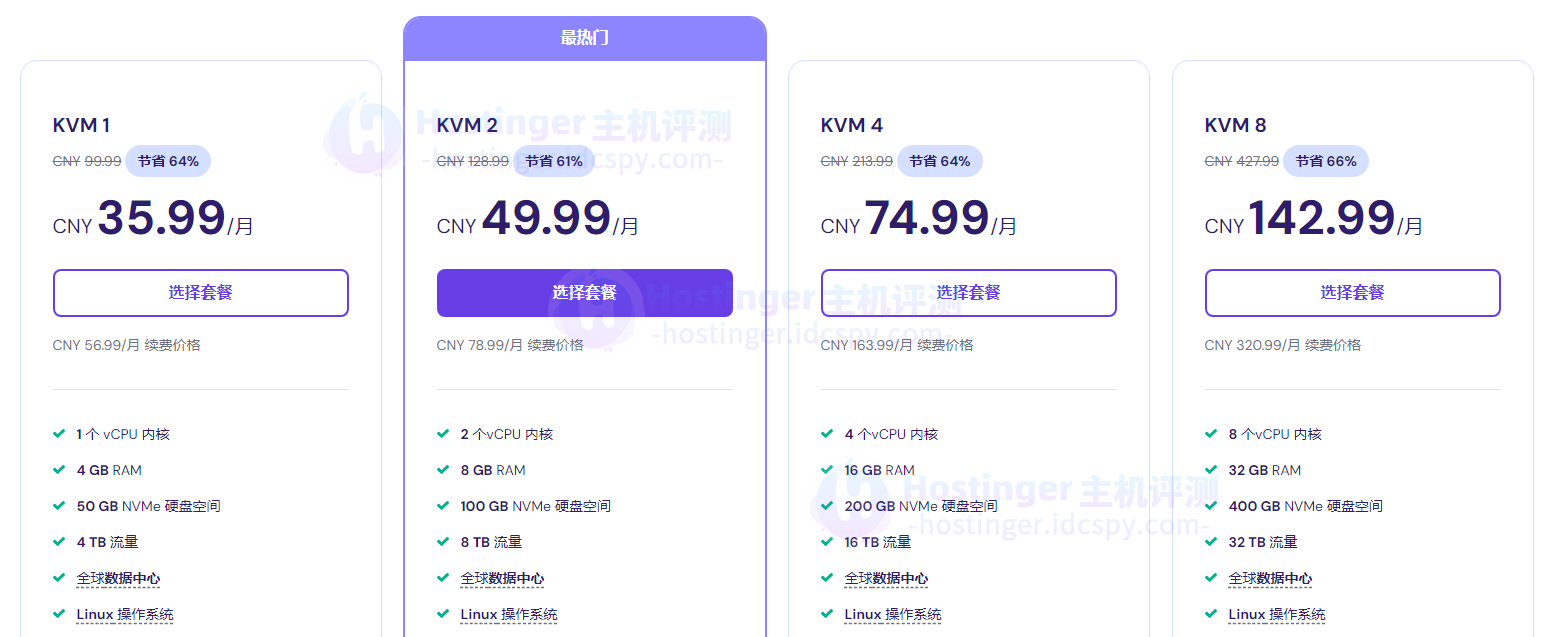Select the KVM 1 选择套餐 button
This screenshot has height=637, width=1541.
click(x=200, y=292)
